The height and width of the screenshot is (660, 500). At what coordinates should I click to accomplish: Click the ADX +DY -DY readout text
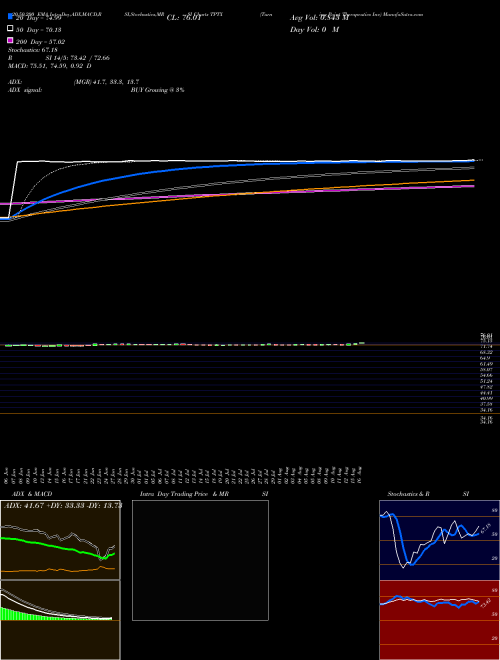coord(63,505)
